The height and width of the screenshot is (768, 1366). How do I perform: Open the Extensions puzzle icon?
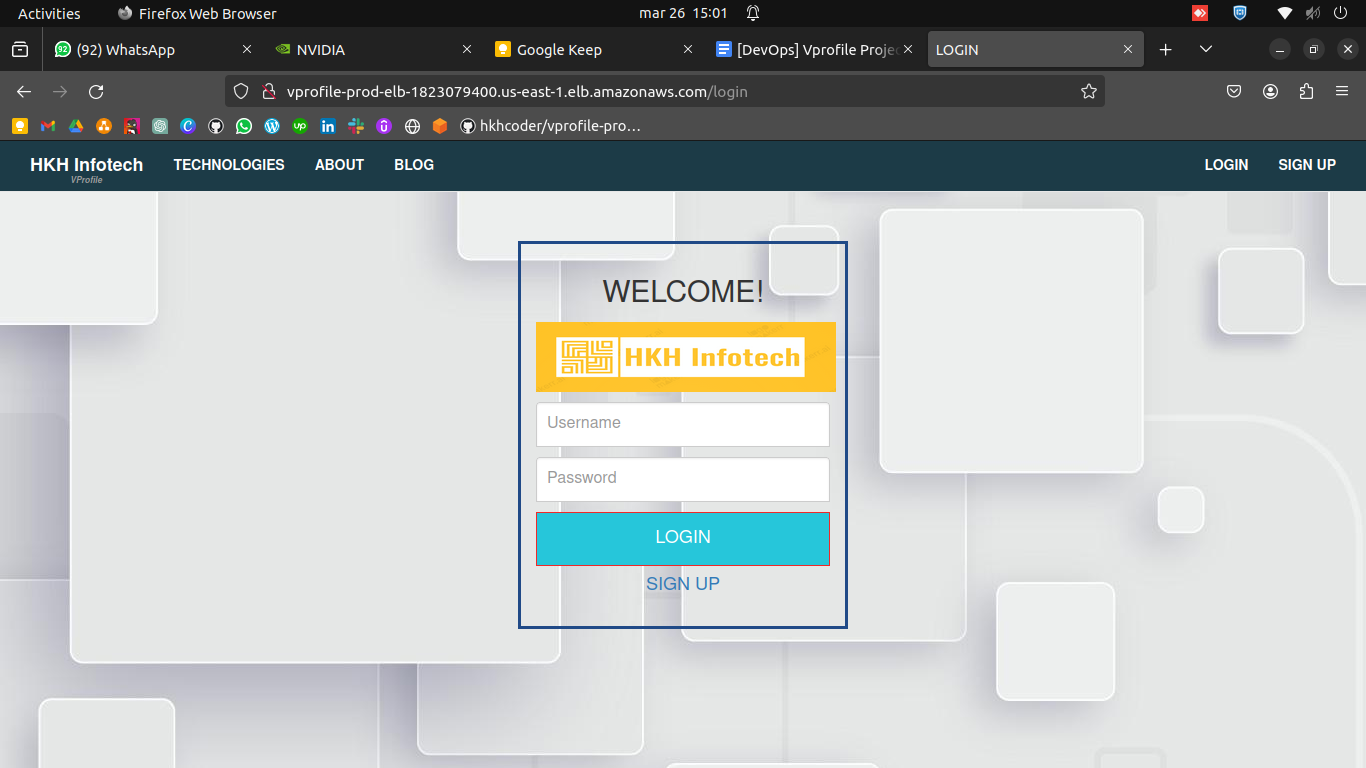[1306, 91]
